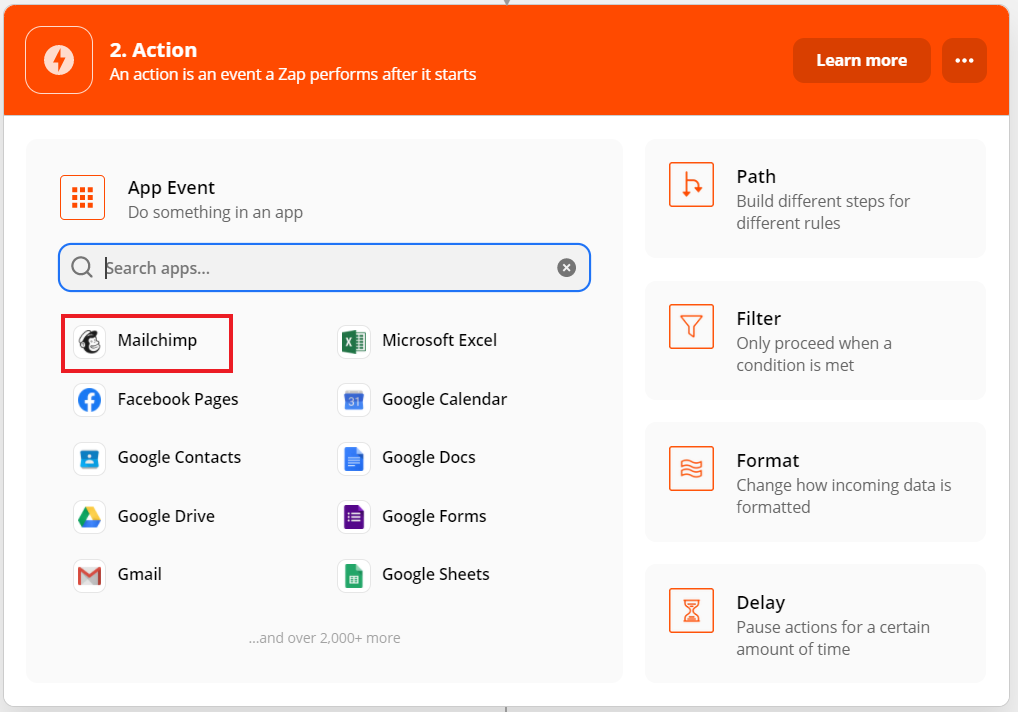This screenshot has height=712, width=1018.
Task: Choose Google Drive app name
Action: (166, 516)
